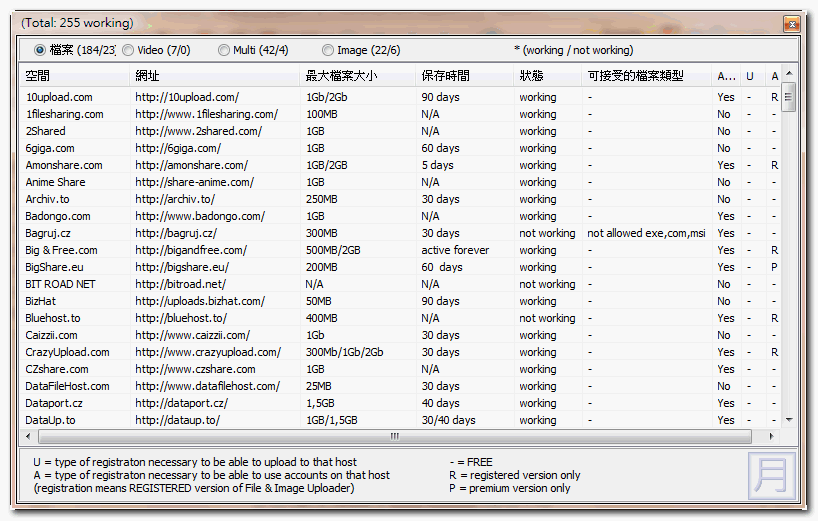Select the BIT ROAD NET host entry
The height and width of the screenshot is (521, 818).
[60, 284]
